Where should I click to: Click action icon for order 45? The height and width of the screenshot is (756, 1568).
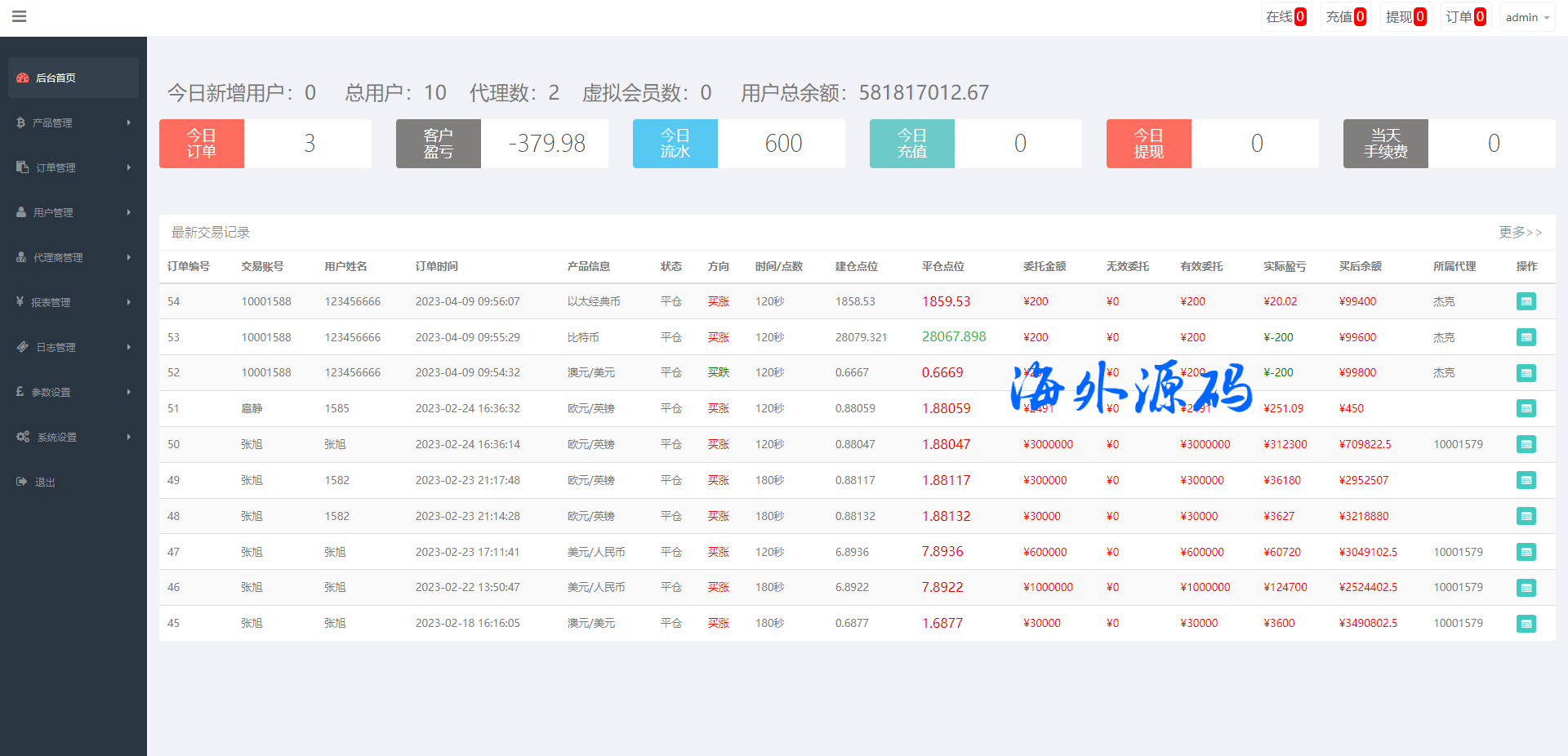(x=1526, y=624)
